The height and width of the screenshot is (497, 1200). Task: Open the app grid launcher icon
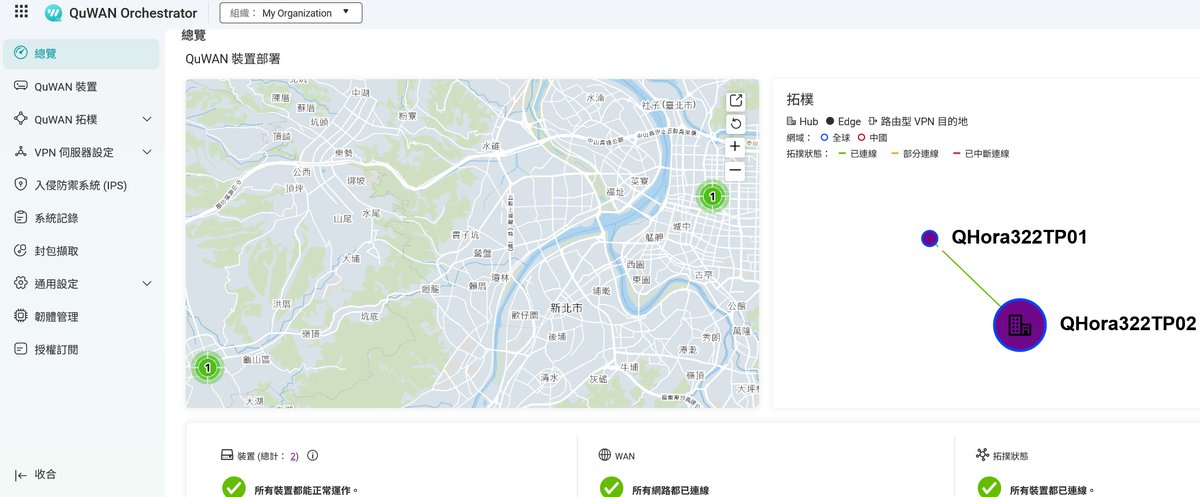click(x=21, y=12)
